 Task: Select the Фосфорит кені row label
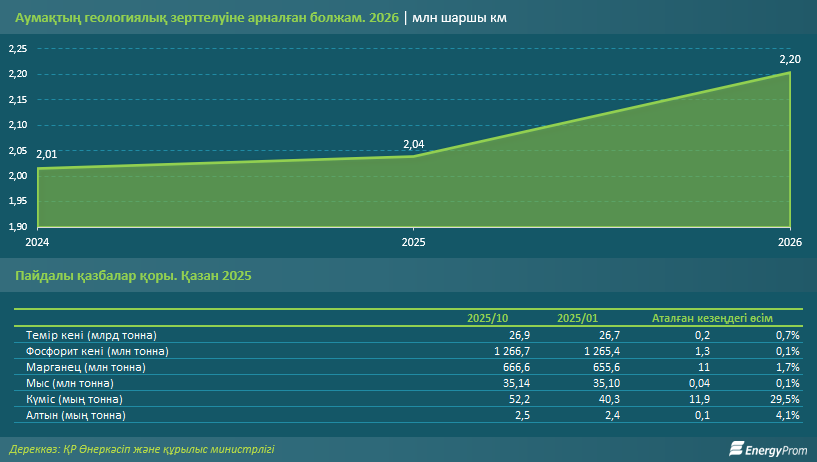tap(98, 351)
